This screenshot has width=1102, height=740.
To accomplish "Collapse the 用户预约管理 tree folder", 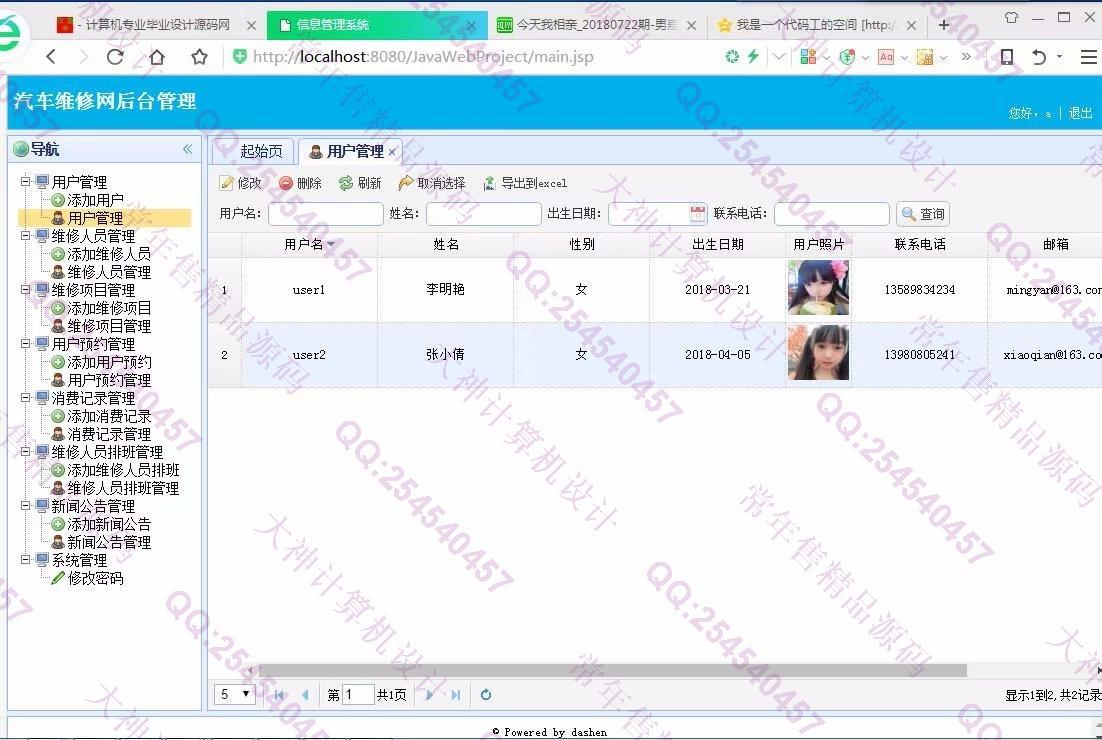I will pyautogui.click(x=25, y=344).
